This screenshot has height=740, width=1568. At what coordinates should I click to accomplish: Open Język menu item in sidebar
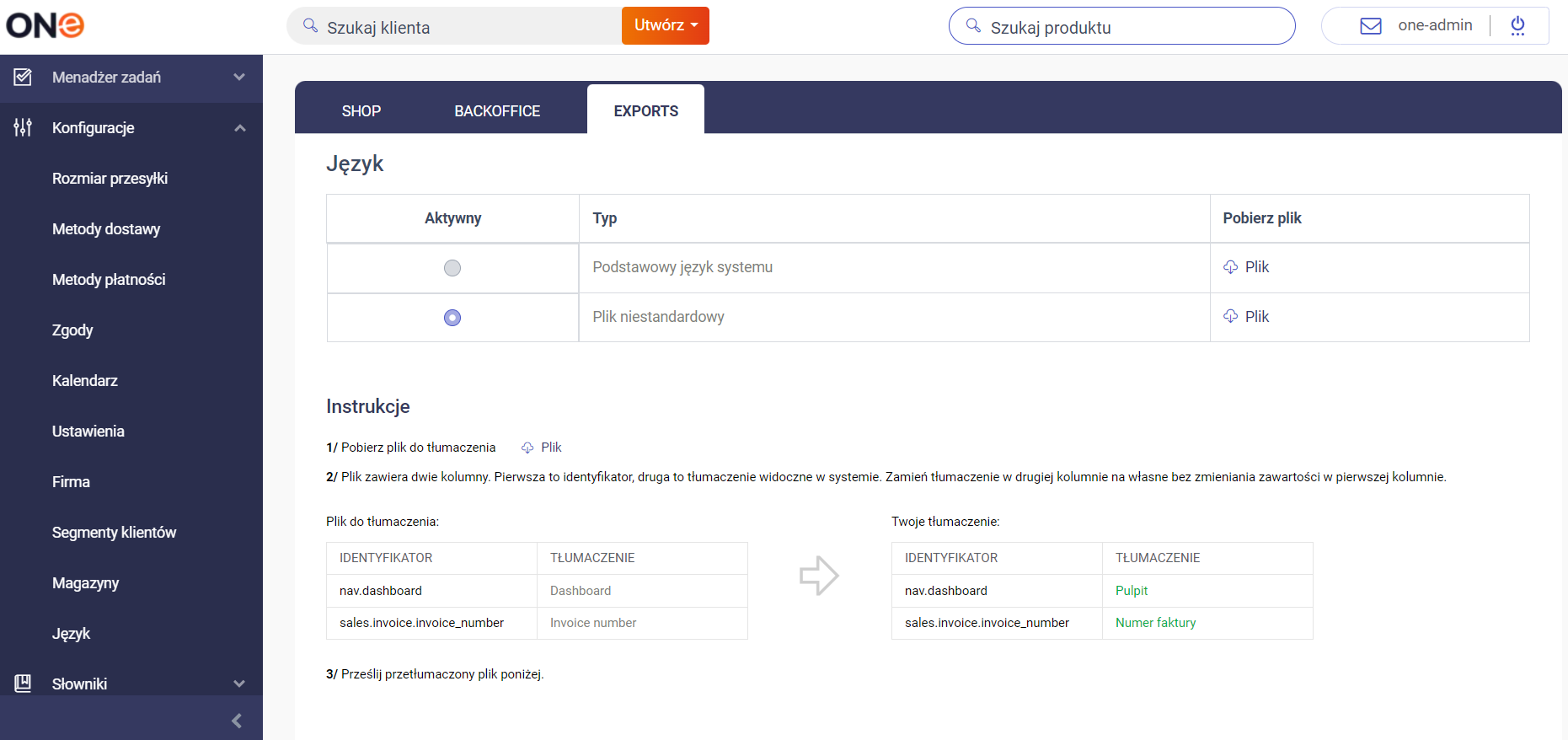(71, 634)
